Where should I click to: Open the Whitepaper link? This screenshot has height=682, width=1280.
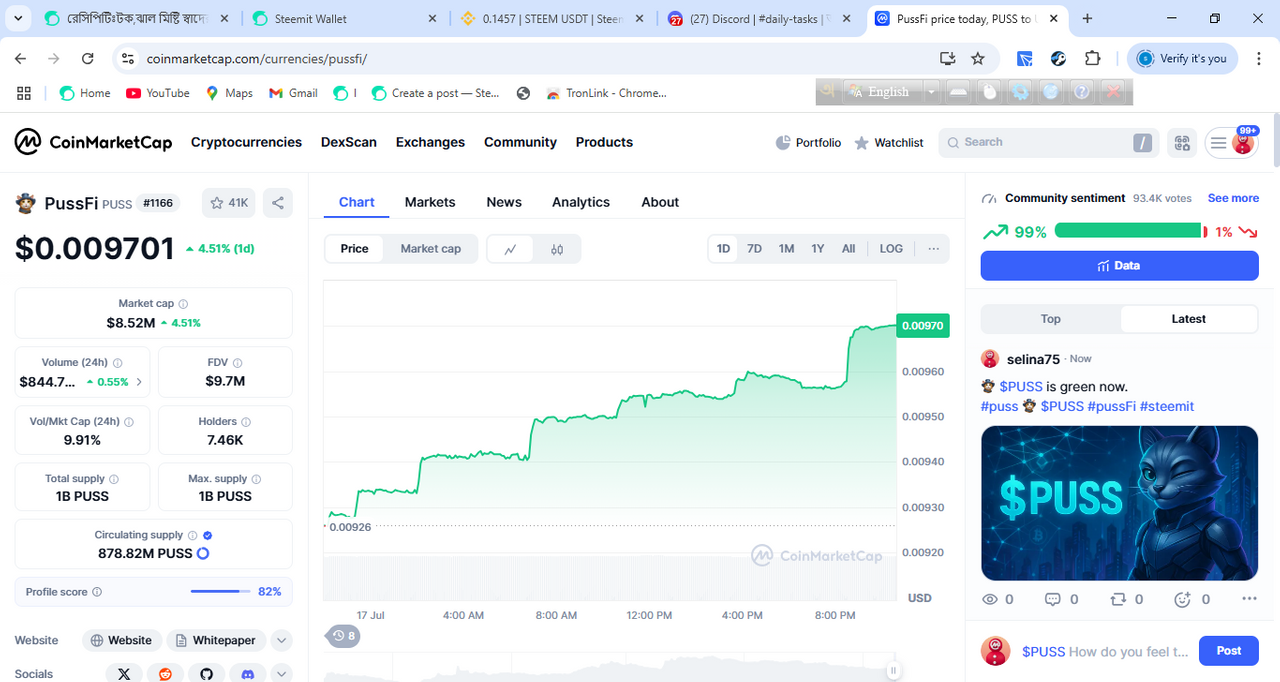click(x=216, y=641)
